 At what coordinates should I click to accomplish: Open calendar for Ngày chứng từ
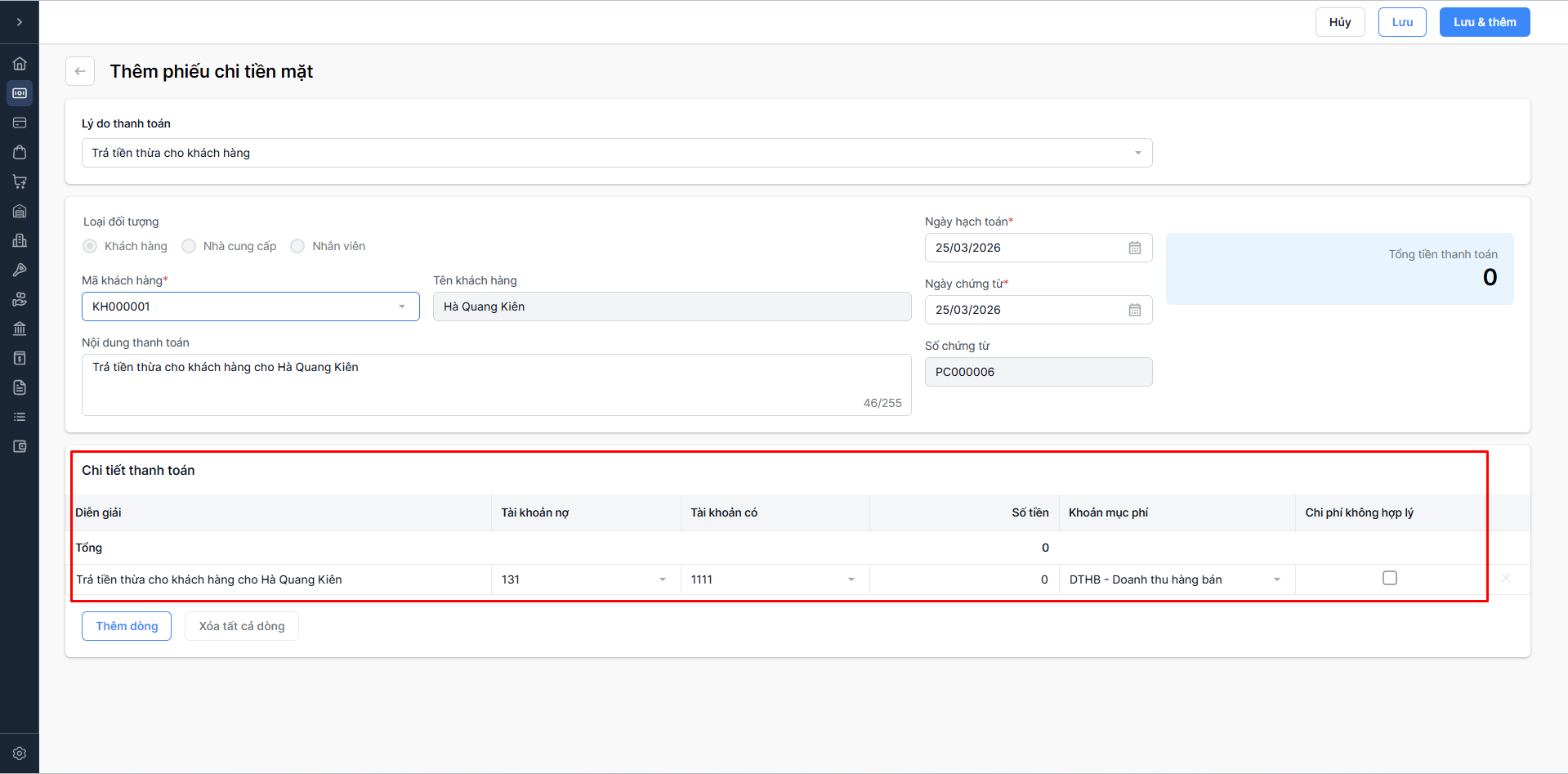point(1134,310)
